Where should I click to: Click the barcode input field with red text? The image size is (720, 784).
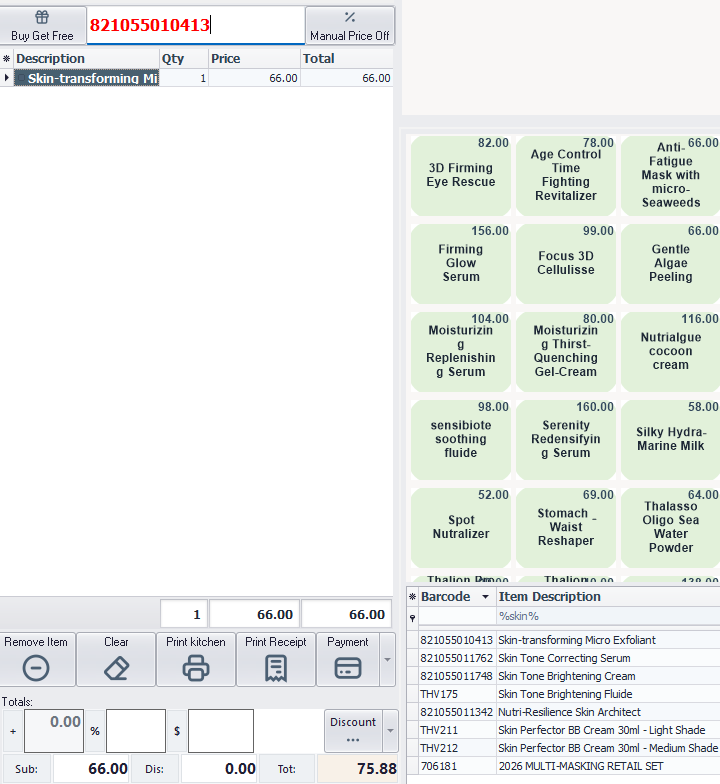[196, 25]
